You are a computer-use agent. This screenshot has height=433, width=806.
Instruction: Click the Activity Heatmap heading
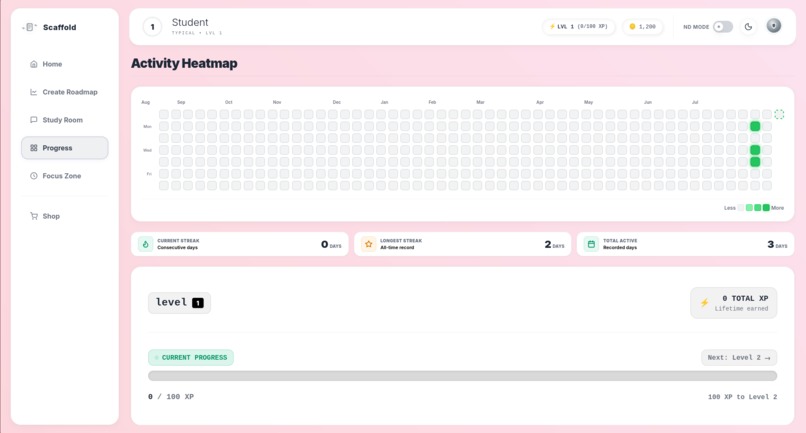pyautogui.click(x=184, y=63)
